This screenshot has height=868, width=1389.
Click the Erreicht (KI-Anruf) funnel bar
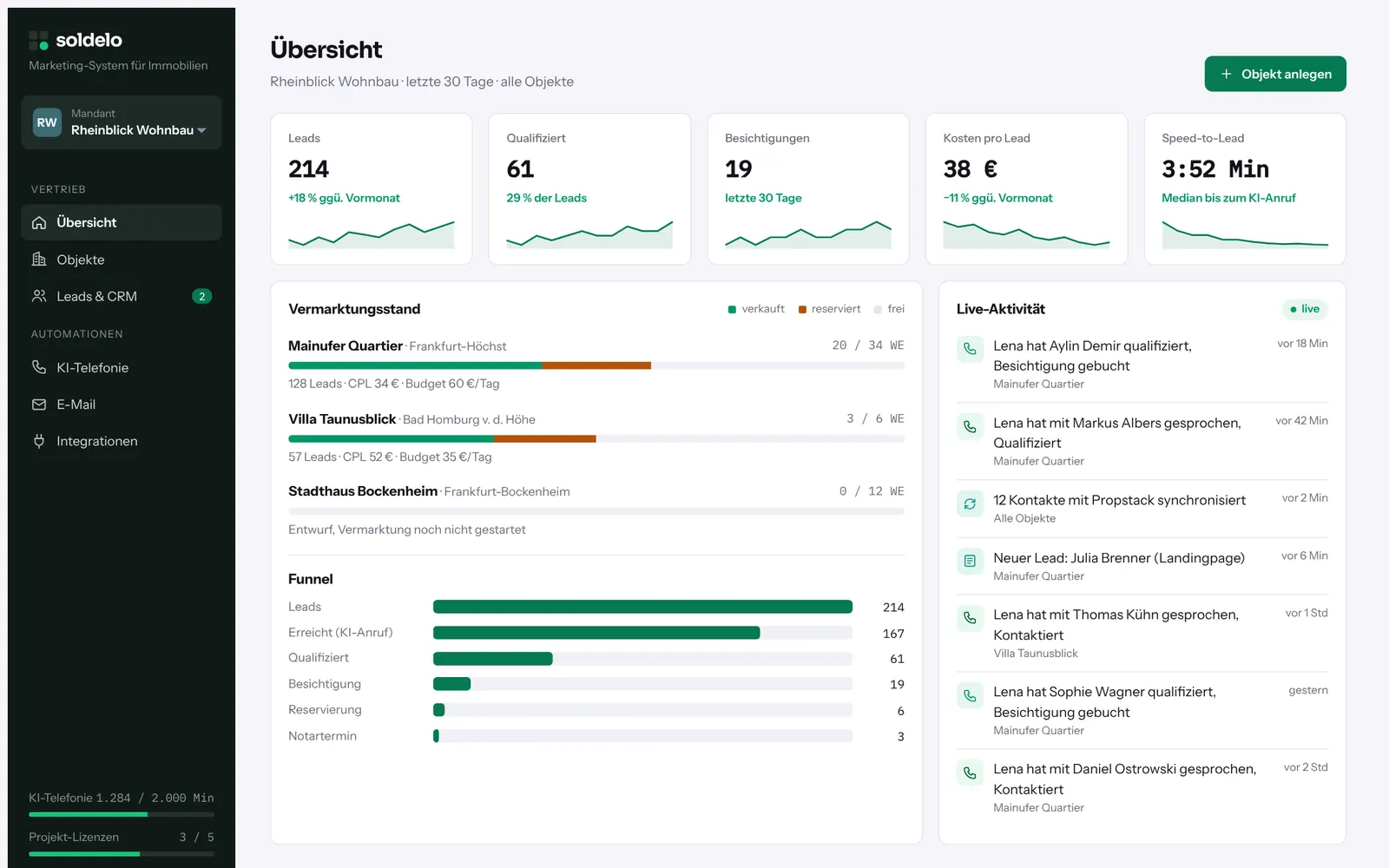[642, 633]
